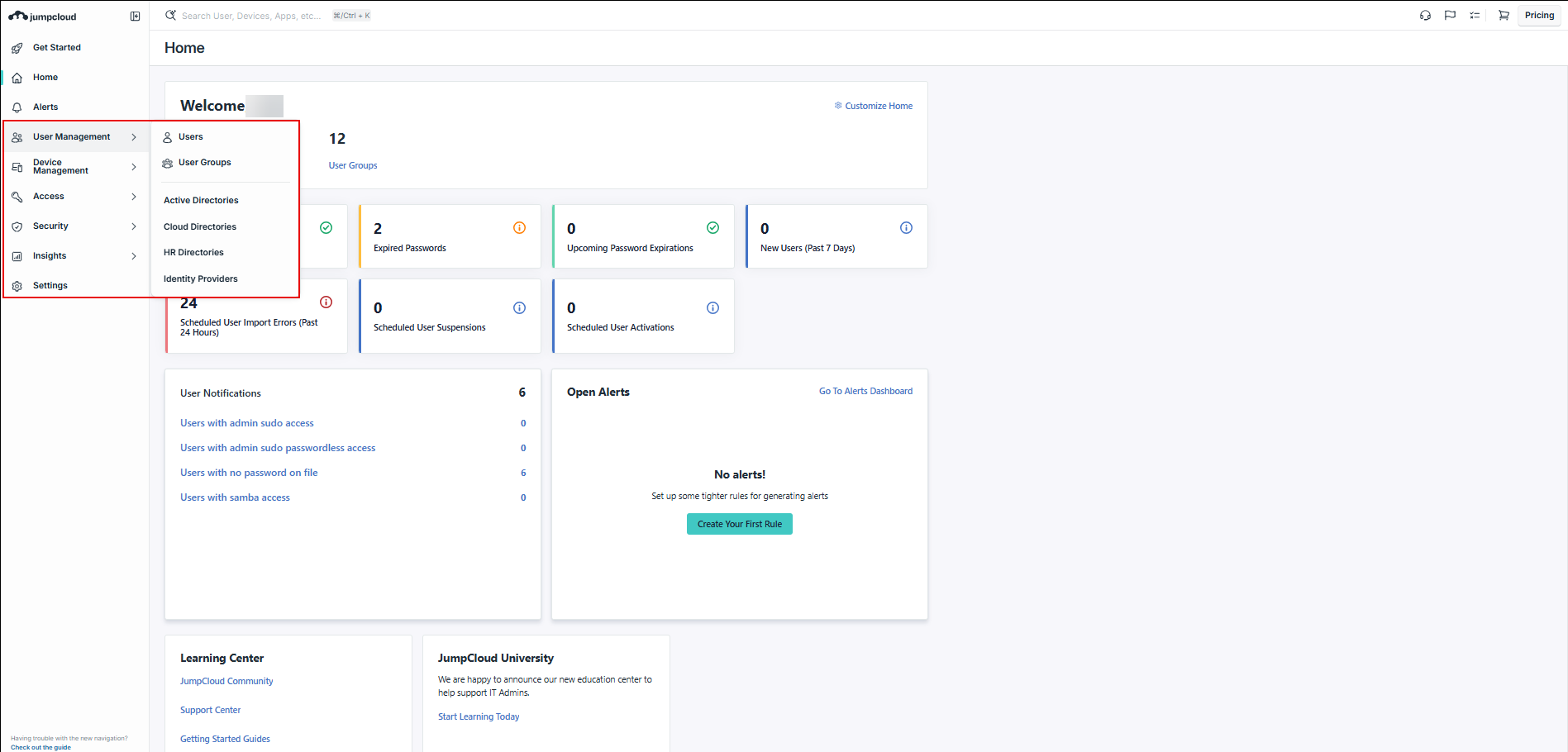Click info icon on New Users card
Image resolution: width=1568 pixels, height=752 pixels.
point(906,228)
